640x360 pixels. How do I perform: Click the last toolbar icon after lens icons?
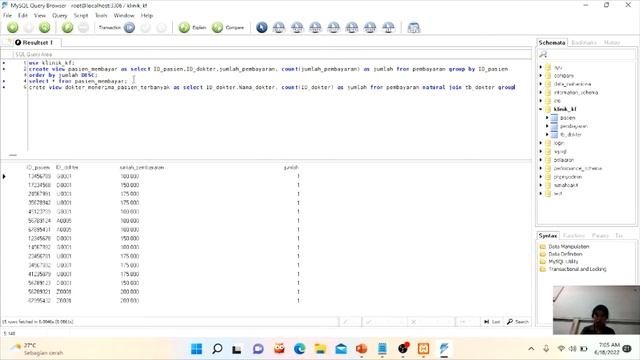(x=413, y=28)
